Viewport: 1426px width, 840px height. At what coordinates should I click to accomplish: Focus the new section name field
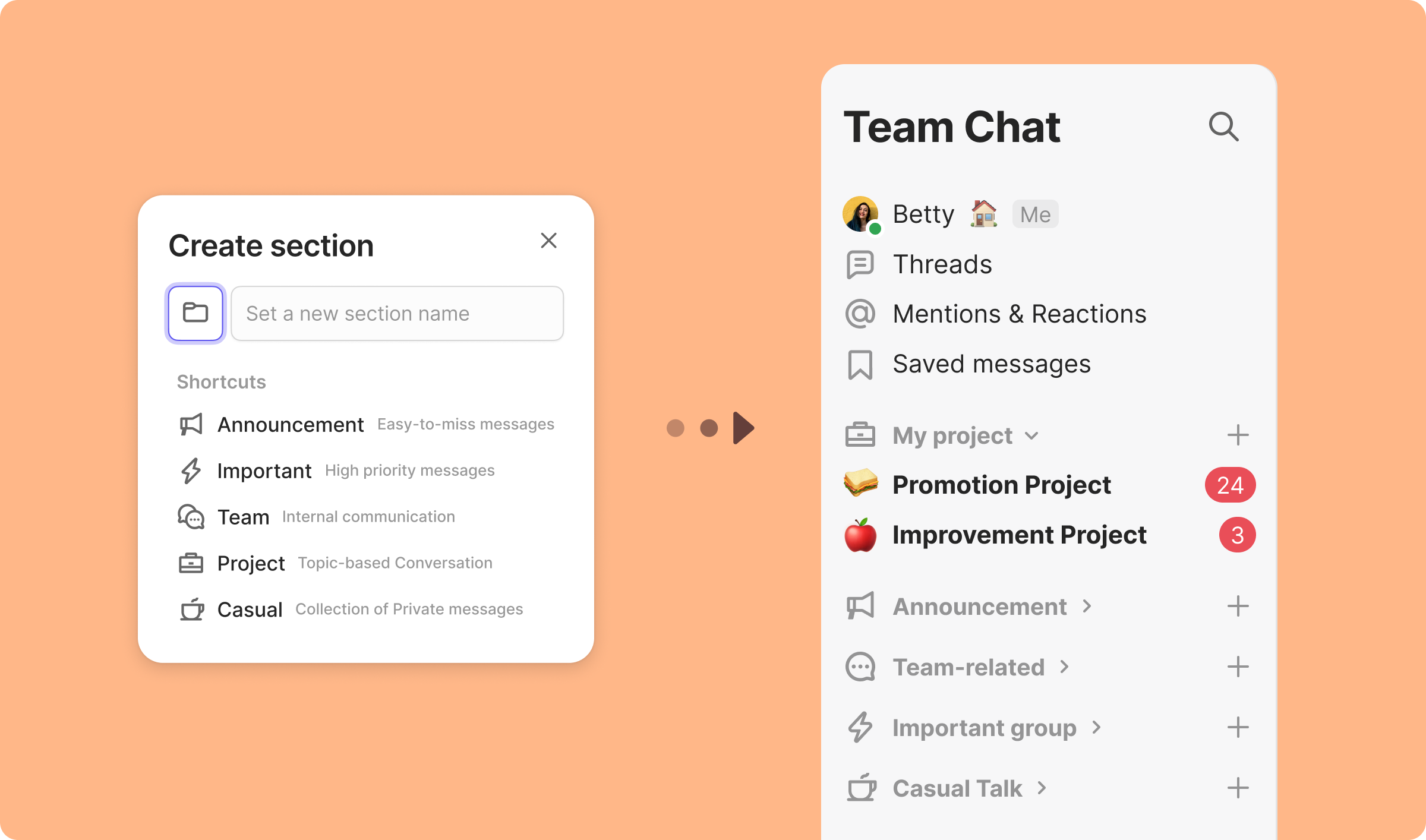point(397,313)
